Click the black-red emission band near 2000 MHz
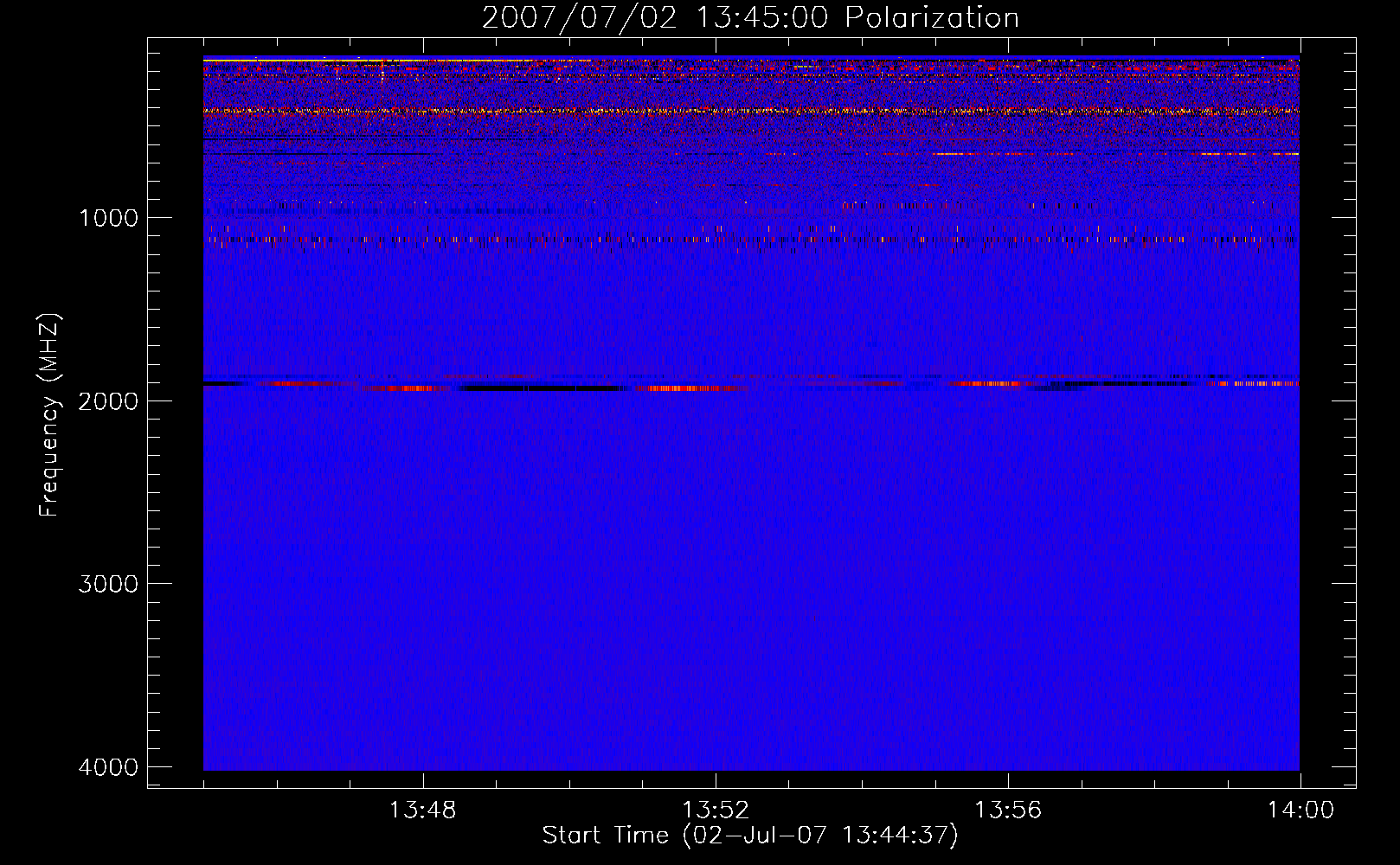The height and width of the screenshot is (865, 1400). coord(751,383)
